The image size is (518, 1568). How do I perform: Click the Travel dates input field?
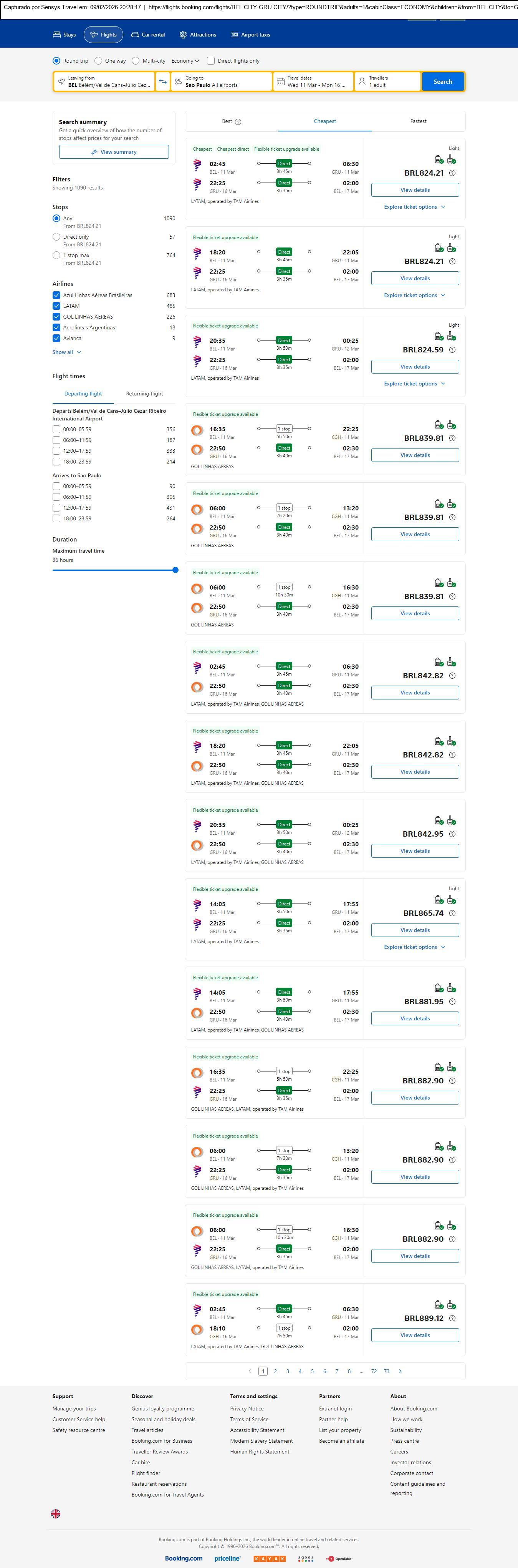[x=313, y=81]
